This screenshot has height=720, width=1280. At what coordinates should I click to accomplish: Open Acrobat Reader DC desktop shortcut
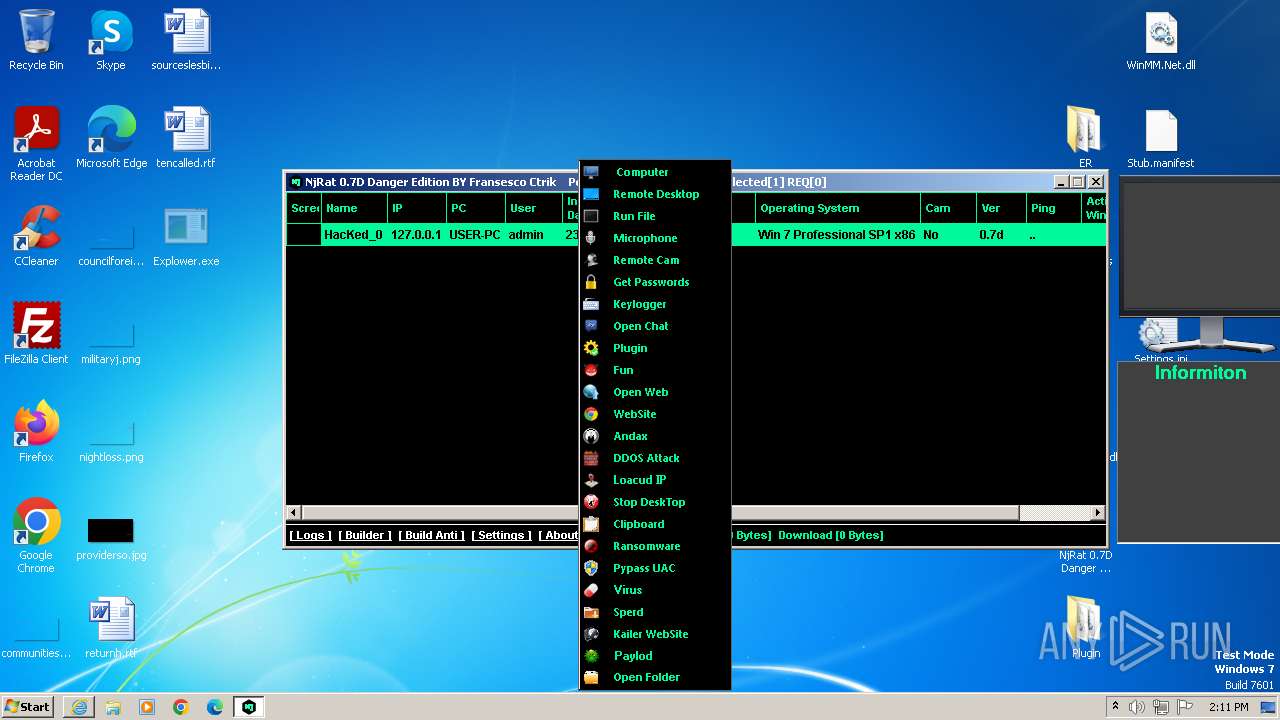tap(36, 144)
